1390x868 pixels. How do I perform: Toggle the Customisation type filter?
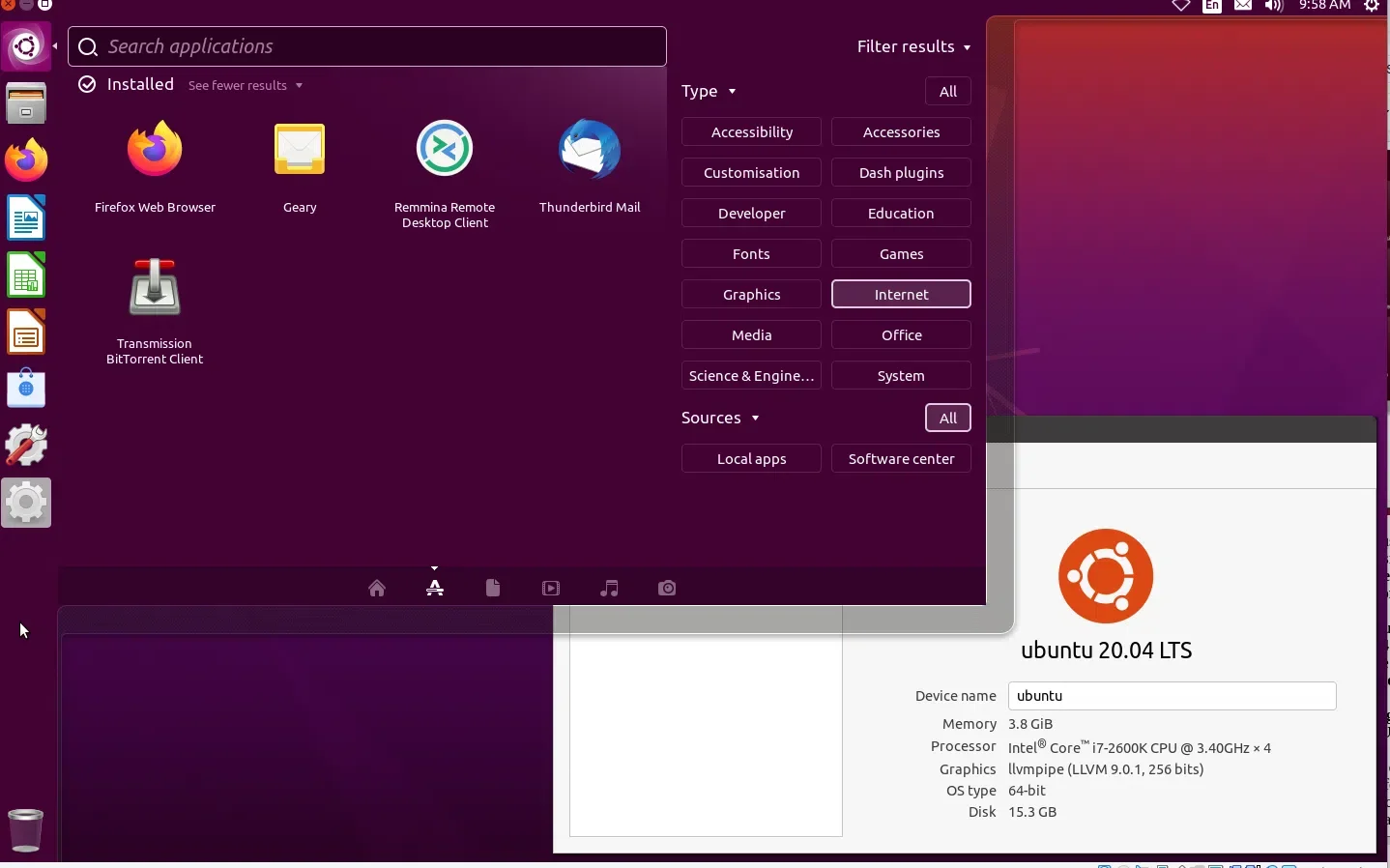tap(752, 173)
